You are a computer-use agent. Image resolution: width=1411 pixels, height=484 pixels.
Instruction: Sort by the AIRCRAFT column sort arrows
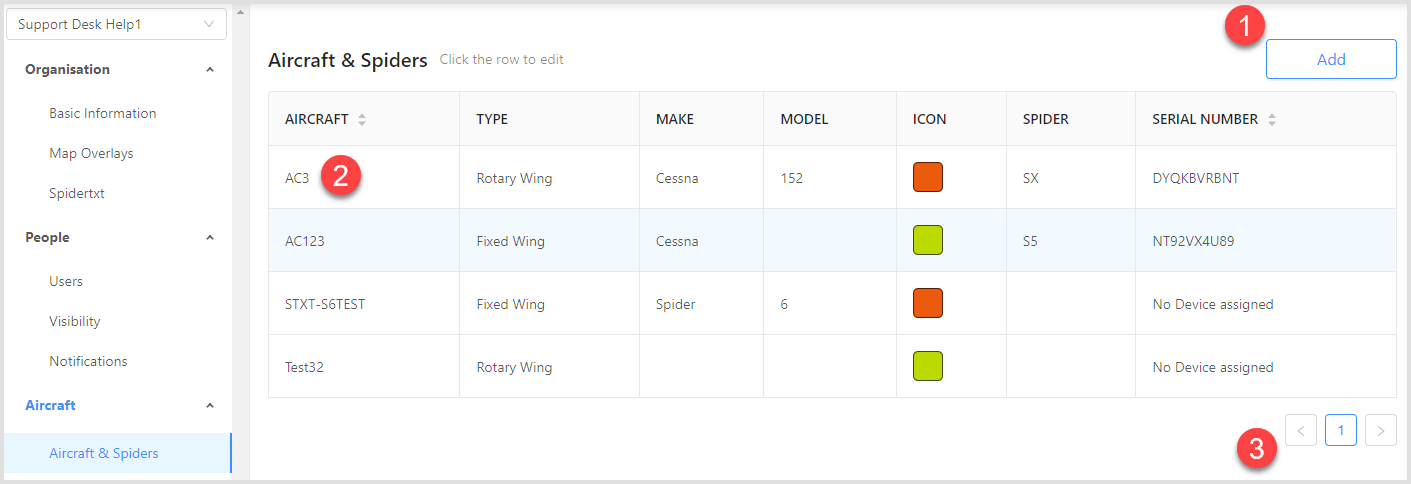pyautogui.click(x=362, y=119)
